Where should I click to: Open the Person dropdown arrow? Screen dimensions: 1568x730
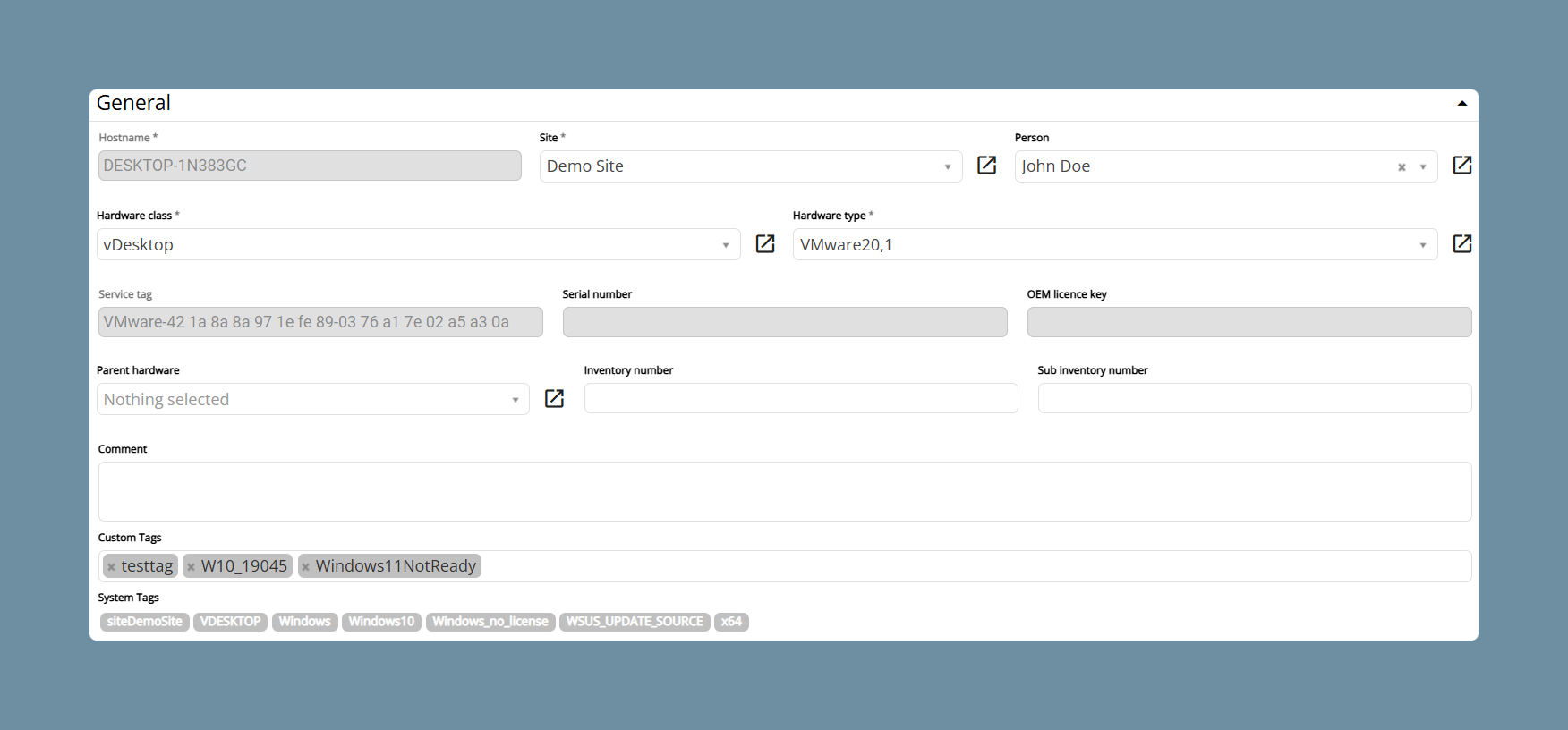(1422, 167)
